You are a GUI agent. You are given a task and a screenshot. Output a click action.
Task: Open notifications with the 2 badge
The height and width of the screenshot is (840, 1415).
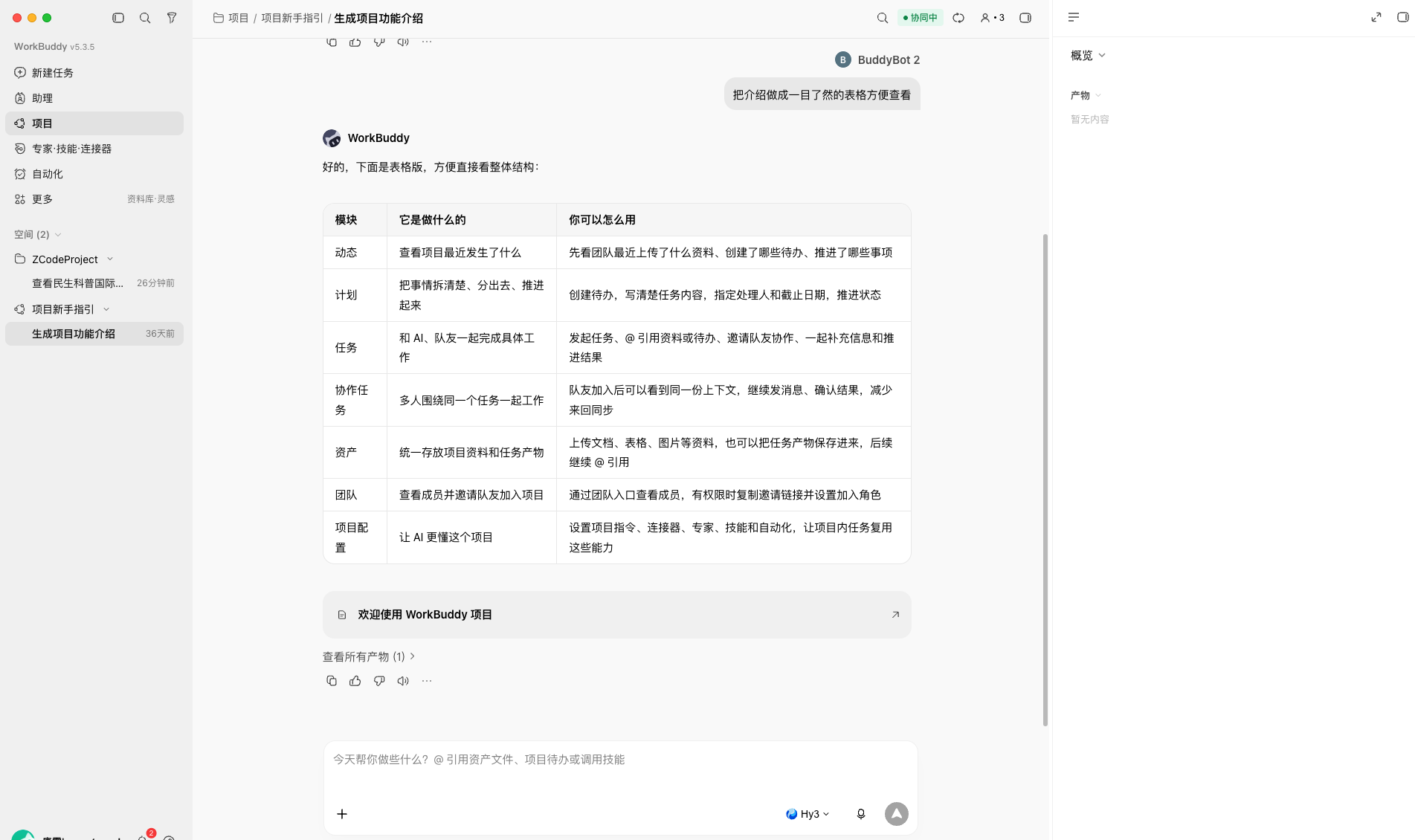pyautogui.click(x=144, y=836)
